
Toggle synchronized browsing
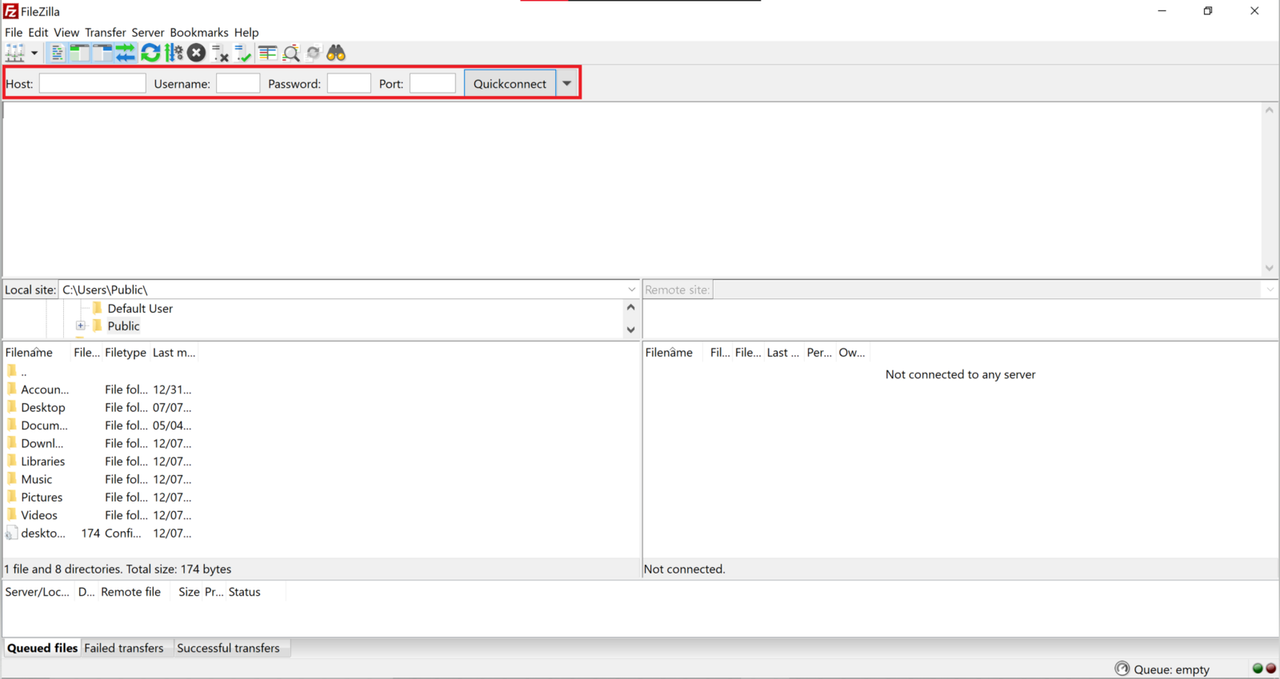point(313,53)
